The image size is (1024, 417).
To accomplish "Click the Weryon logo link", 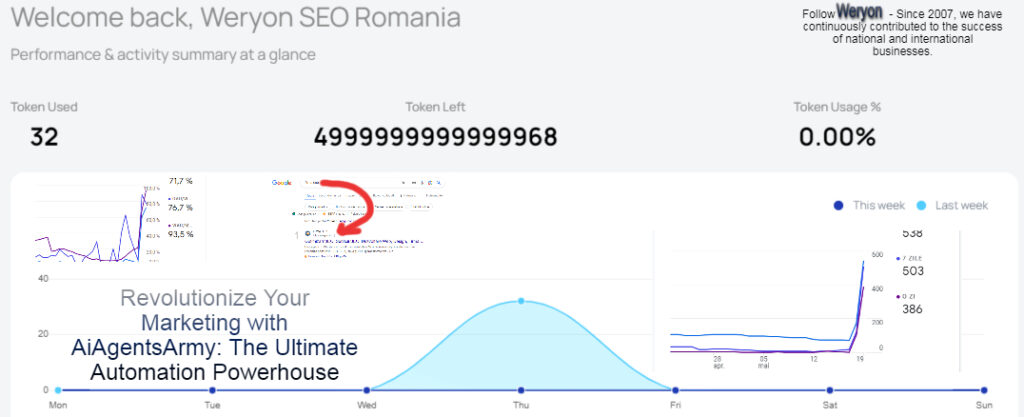I will [859, 12].
